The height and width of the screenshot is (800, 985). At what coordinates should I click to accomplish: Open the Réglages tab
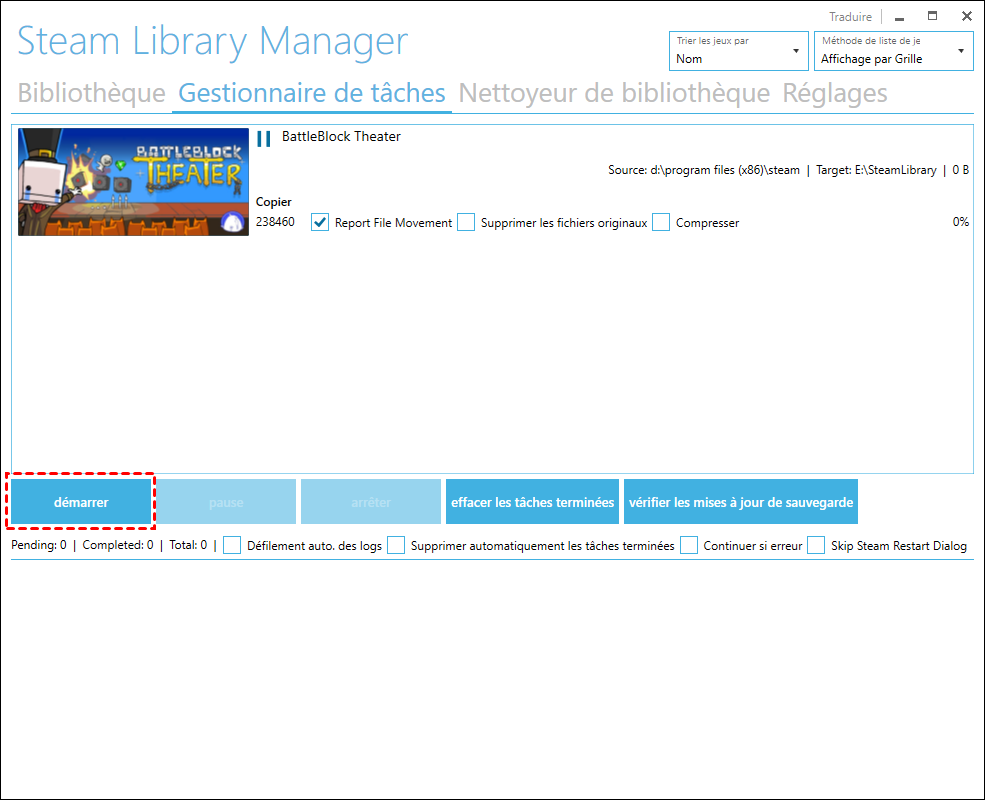[834, 93]
